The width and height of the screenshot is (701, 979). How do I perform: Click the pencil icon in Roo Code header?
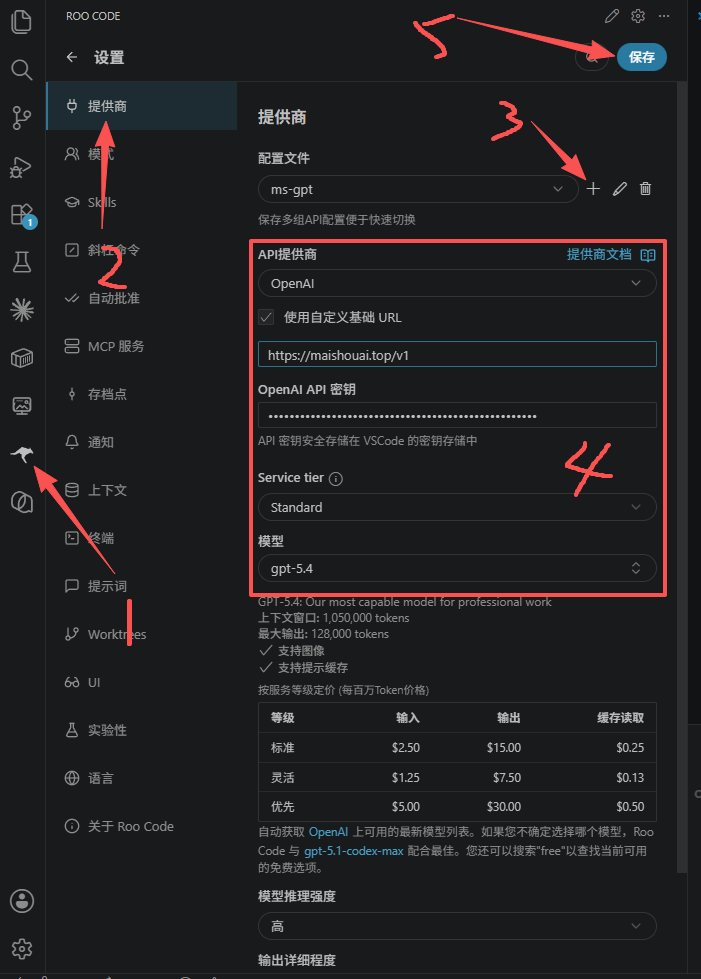tap(612, 16)
